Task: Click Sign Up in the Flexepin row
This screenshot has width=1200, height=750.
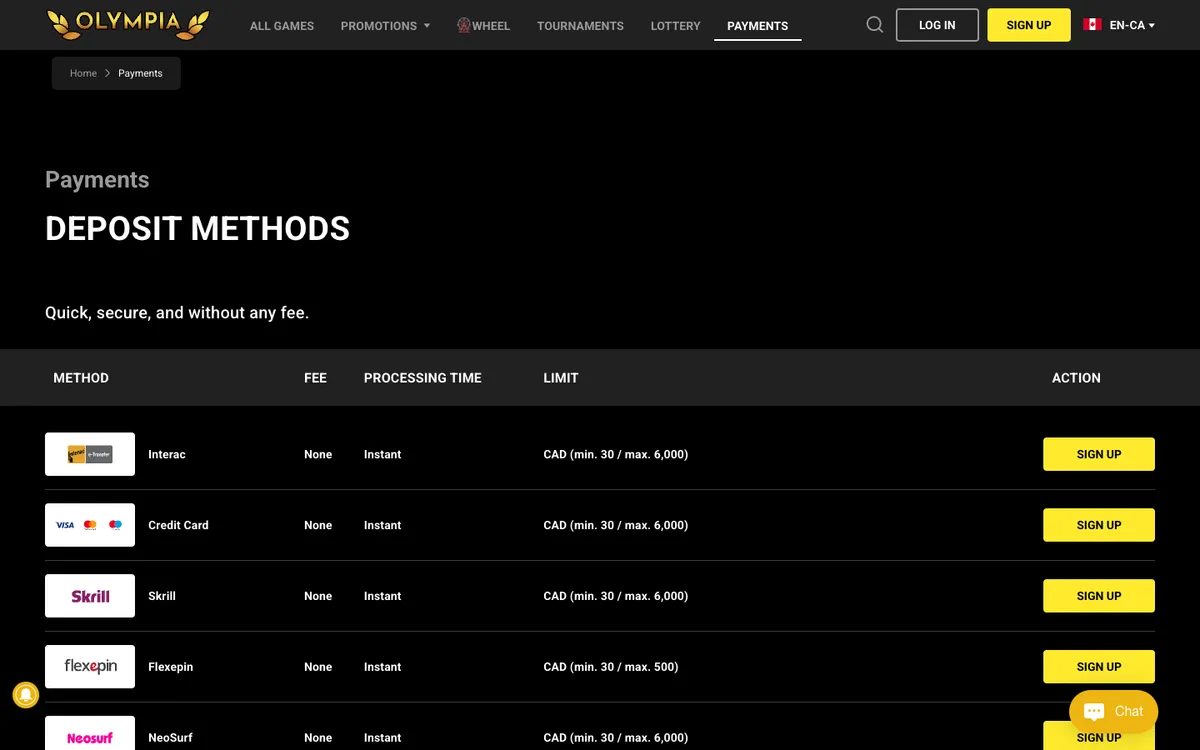Action: tap(1099, 667)
